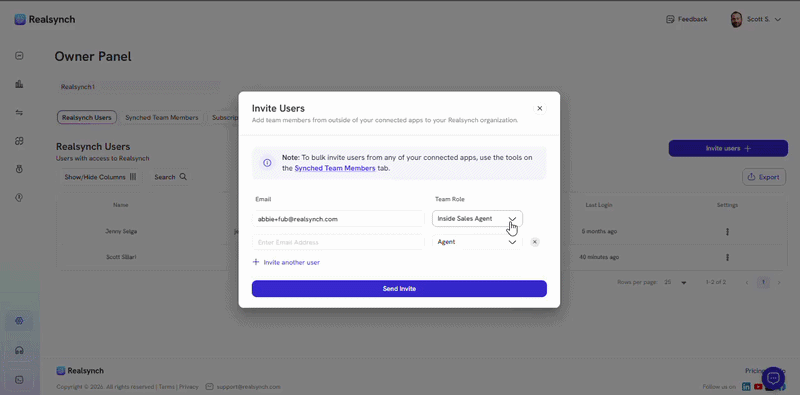Open the settings kebab menu for Jenny Selga
800x395 pixels.
coord(728,232)
